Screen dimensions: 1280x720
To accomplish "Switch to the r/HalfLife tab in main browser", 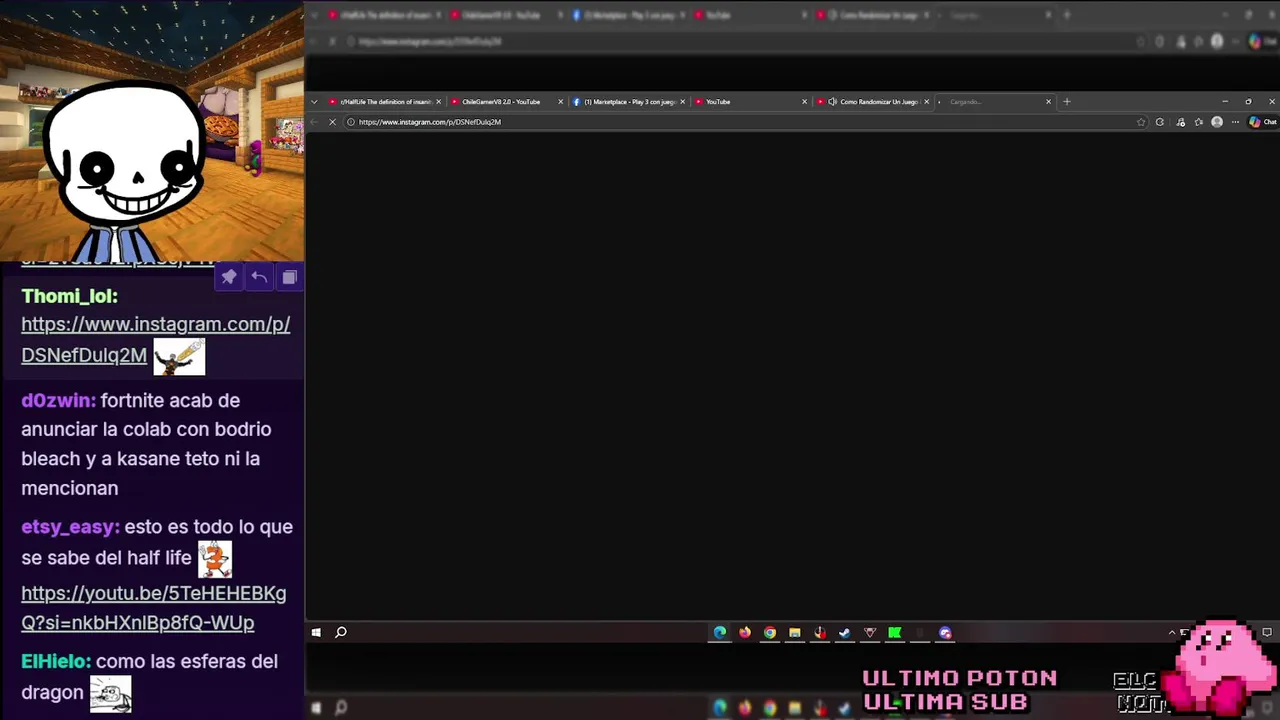I will click(x=386, y=101).
